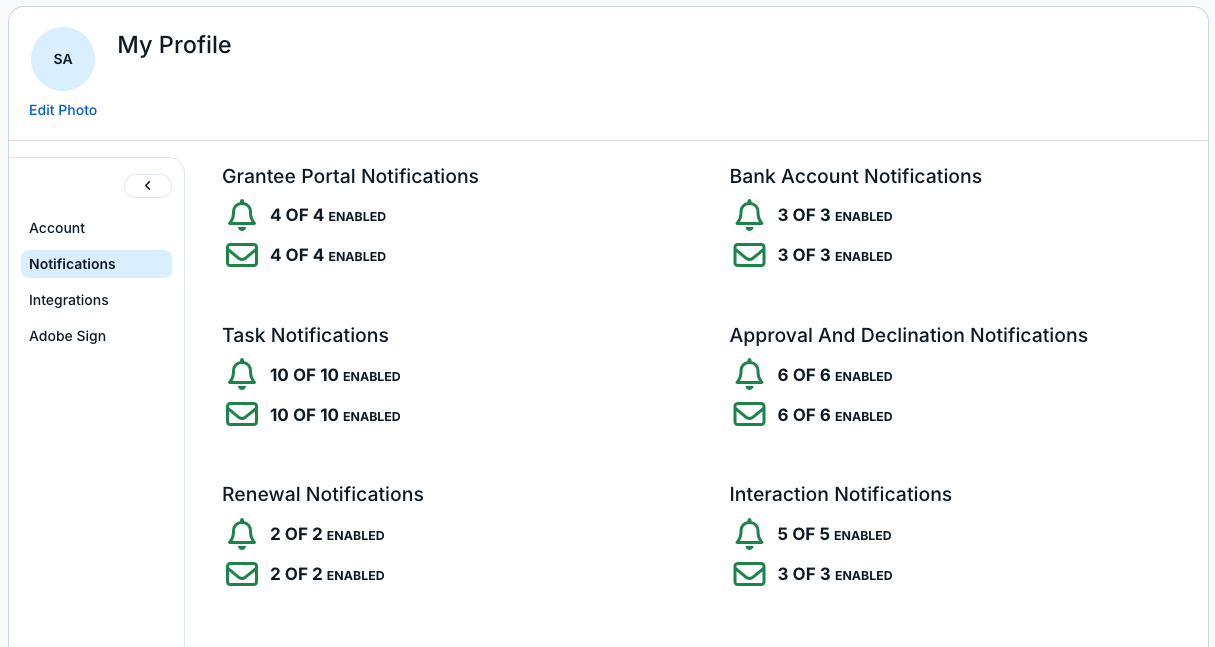Image resolution: width=1215 pixels, height=647 pixels.
Task: Open the Account section
Action: (57, 228)
